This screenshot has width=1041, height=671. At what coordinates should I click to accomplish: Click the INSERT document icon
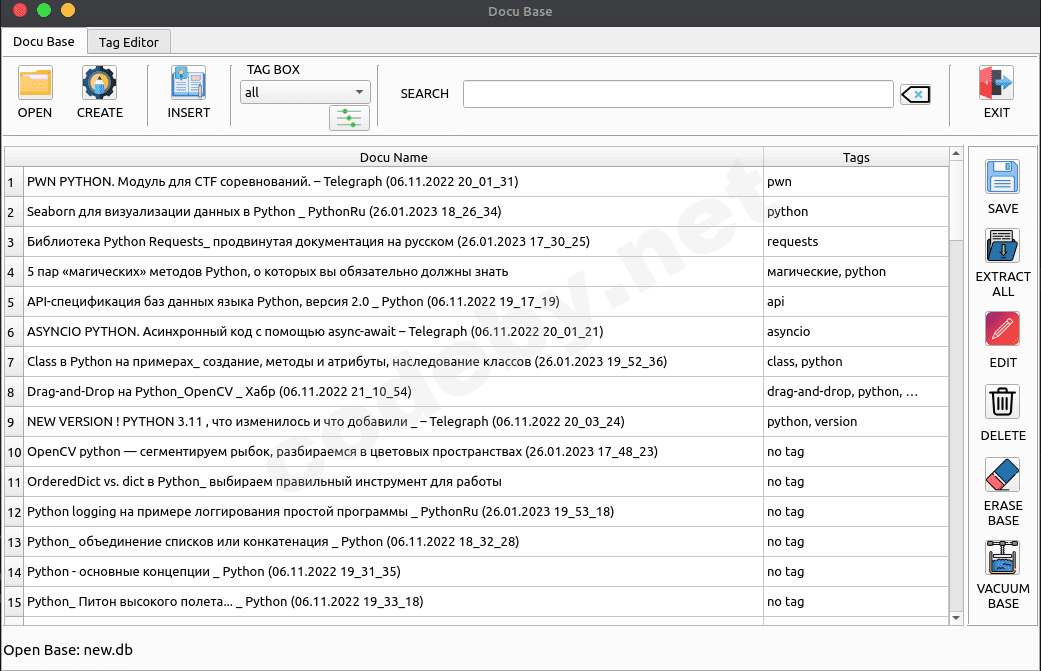click(x=188, y=83)
